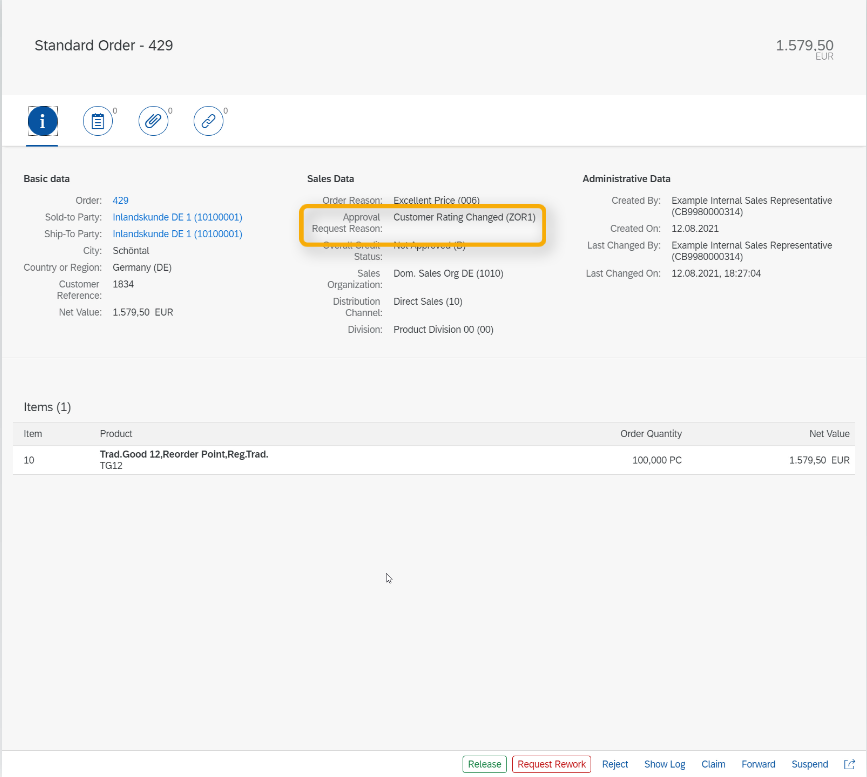The height and width of the screenshot is (777, 867).
Task: Open the Sold-to Party Inlandskunde DE 1 link
Action: point(177,217)
